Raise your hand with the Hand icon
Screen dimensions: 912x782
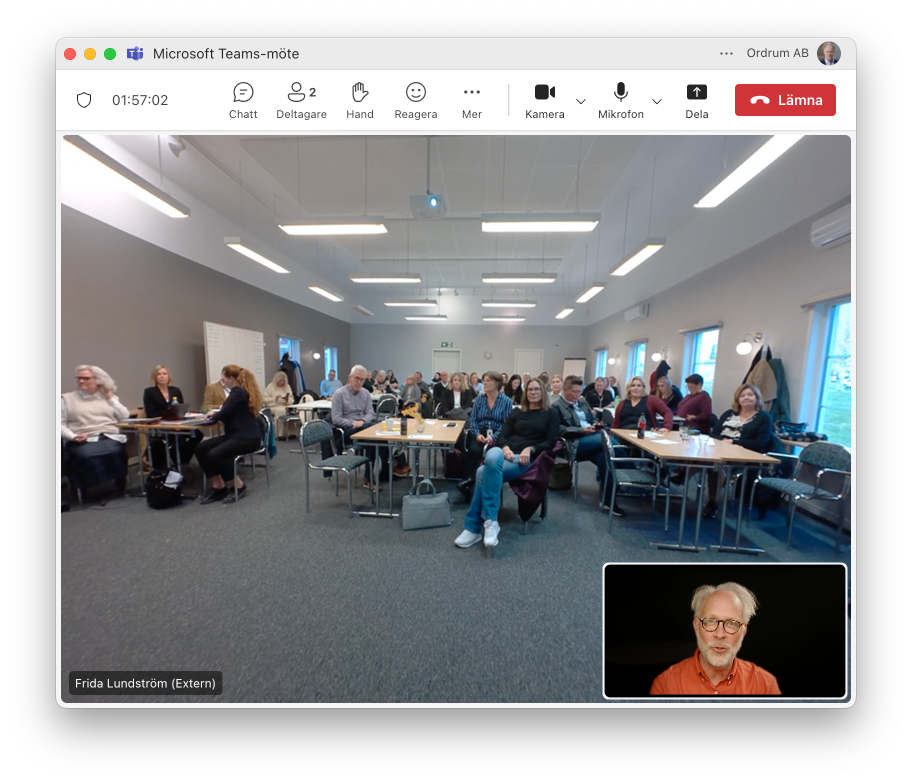coord(360,100)
